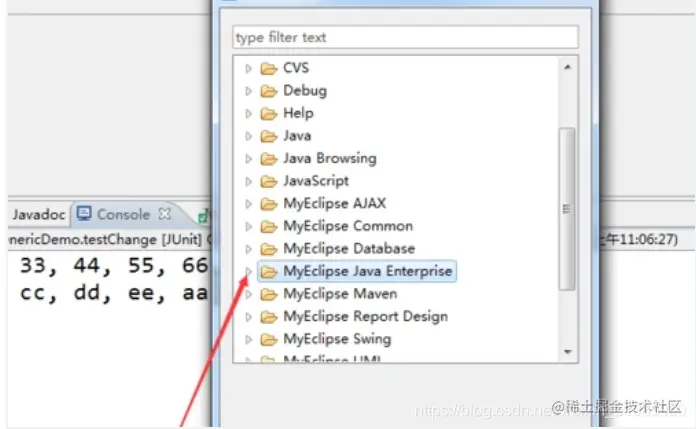Click the MyEclipse Swing folder icon

pyautogui.click(x=269, y=339)
